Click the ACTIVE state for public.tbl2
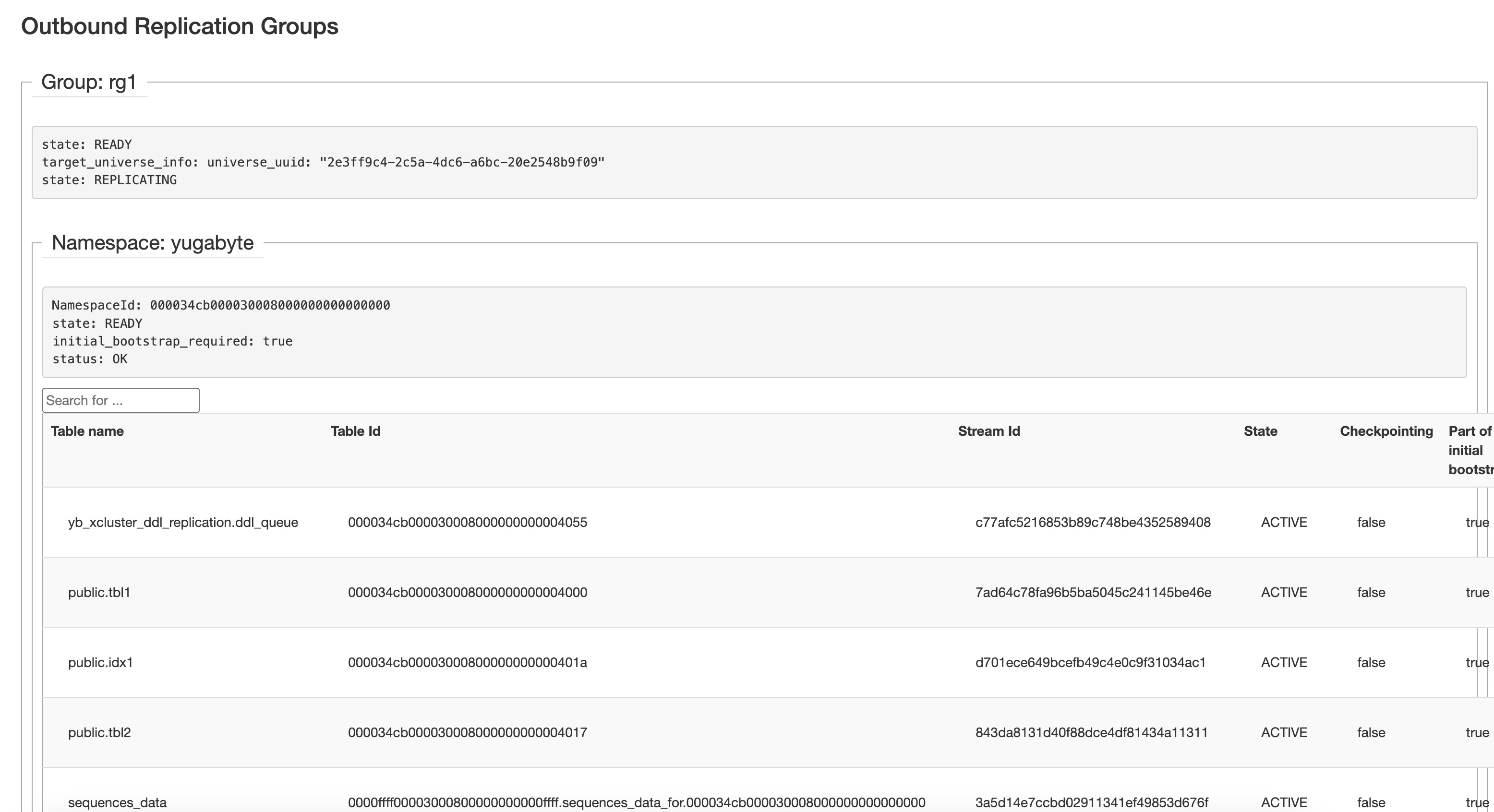 click(x=1283, y=733)
